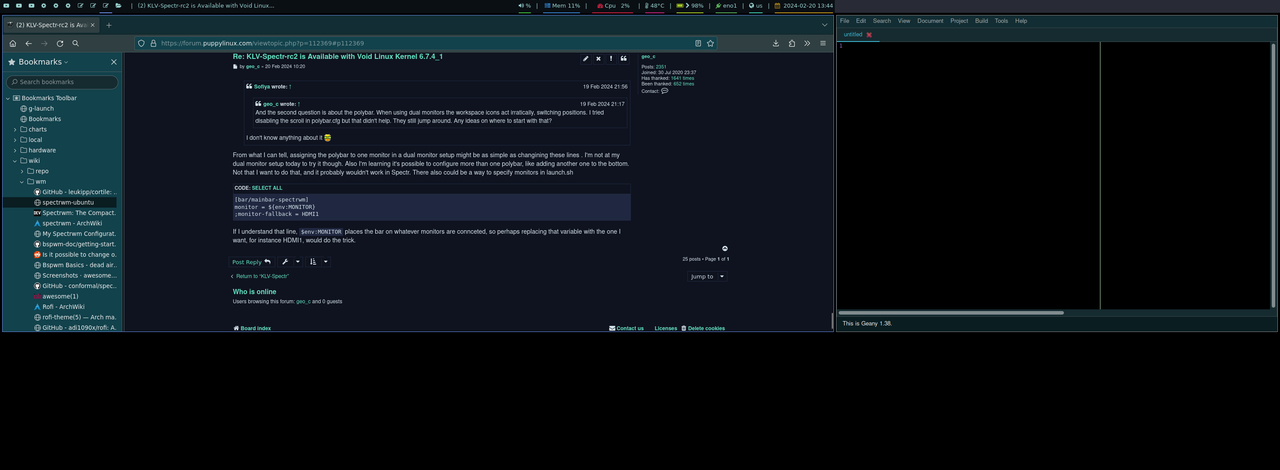Navigate back in Firefox
Image resolution: width=1280 pixels, height=470 pixels.
28,43
